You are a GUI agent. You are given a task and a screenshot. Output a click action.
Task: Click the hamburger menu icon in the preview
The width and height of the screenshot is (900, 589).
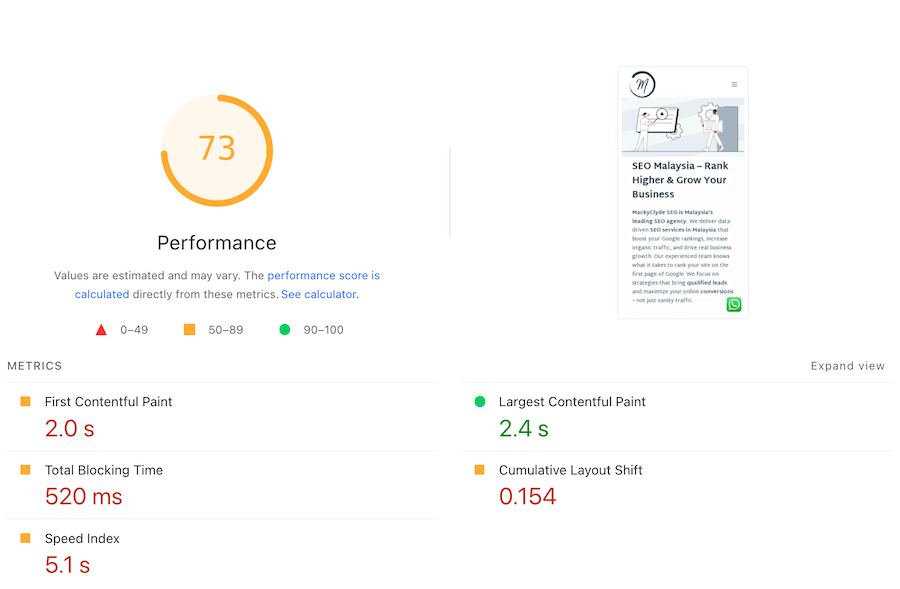pos(734,85)
